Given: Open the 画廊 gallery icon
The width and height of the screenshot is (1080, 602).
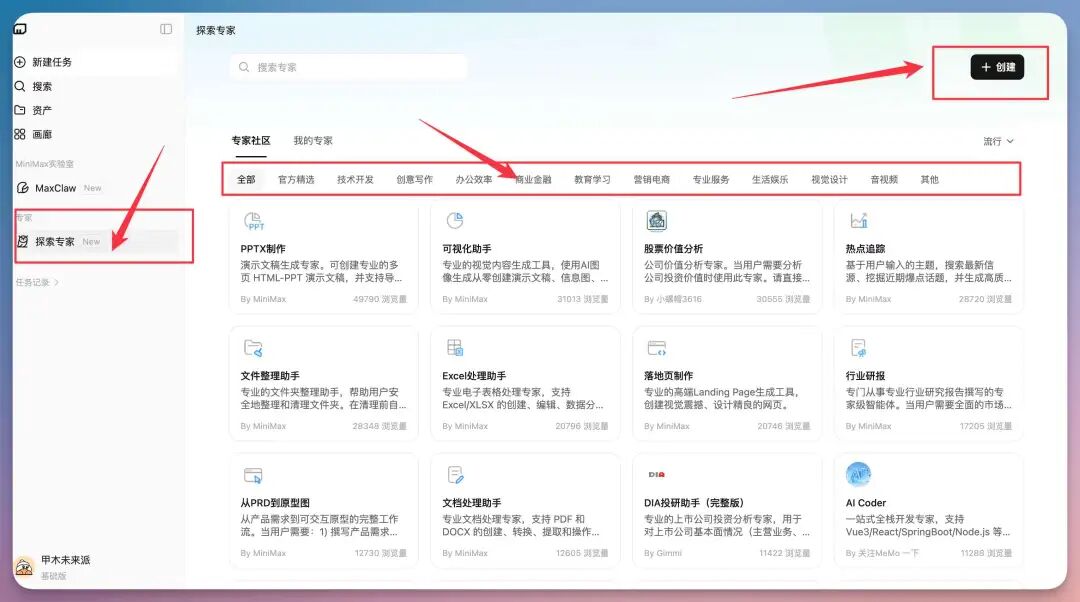Looking at the screenshot, I should click(x=21, y=134).
